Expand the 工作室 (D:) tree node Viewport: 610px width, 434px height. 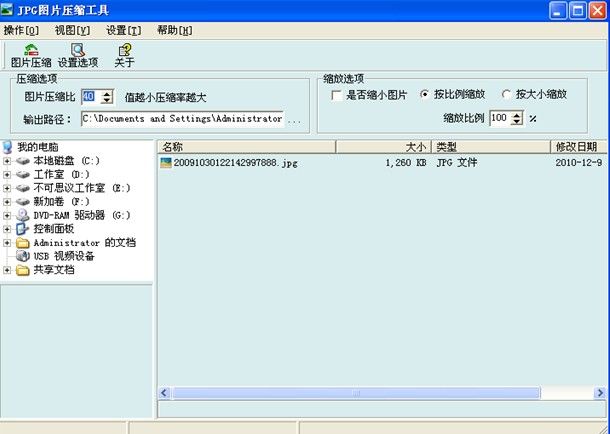point(7,174)
